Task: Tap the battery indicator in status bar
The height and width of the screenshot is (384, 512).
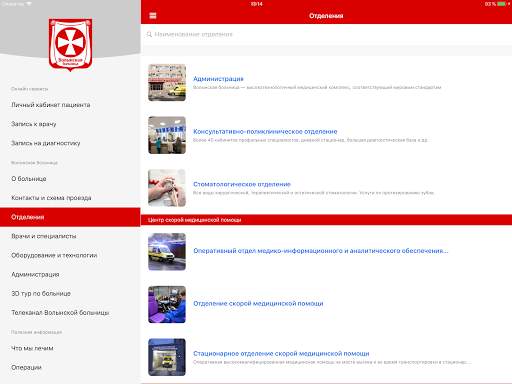Action: pyautogui.click(x=501, y=4)
